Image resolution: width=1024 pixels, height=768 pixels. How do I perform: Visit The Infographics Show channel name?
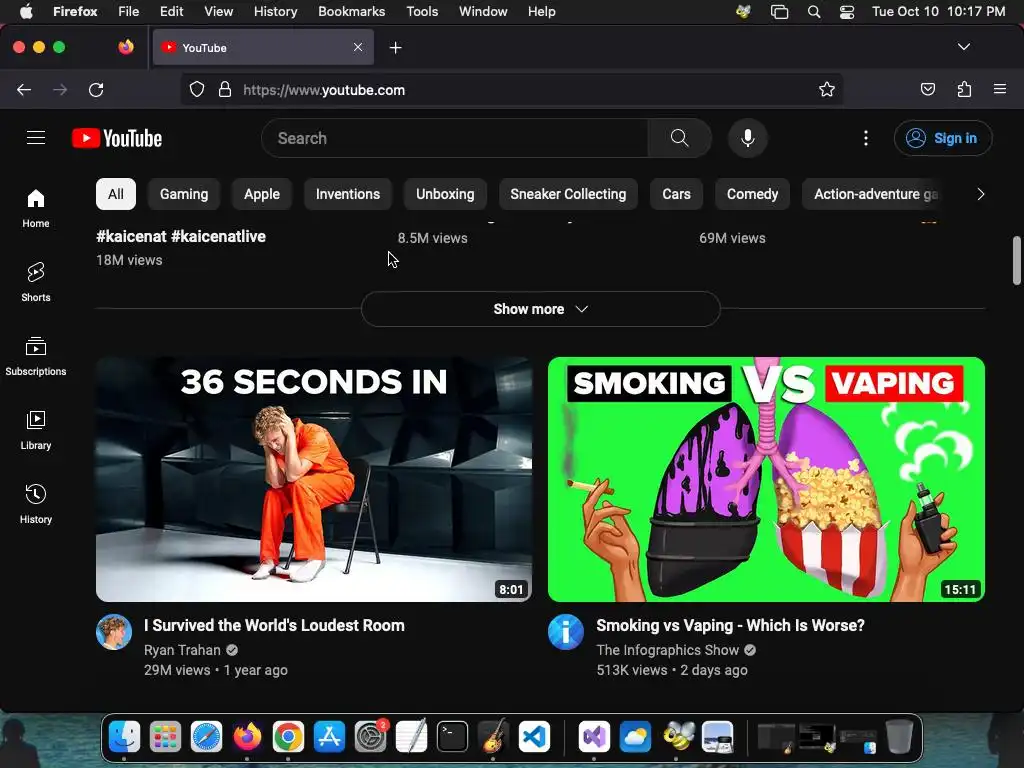[667, 650]
